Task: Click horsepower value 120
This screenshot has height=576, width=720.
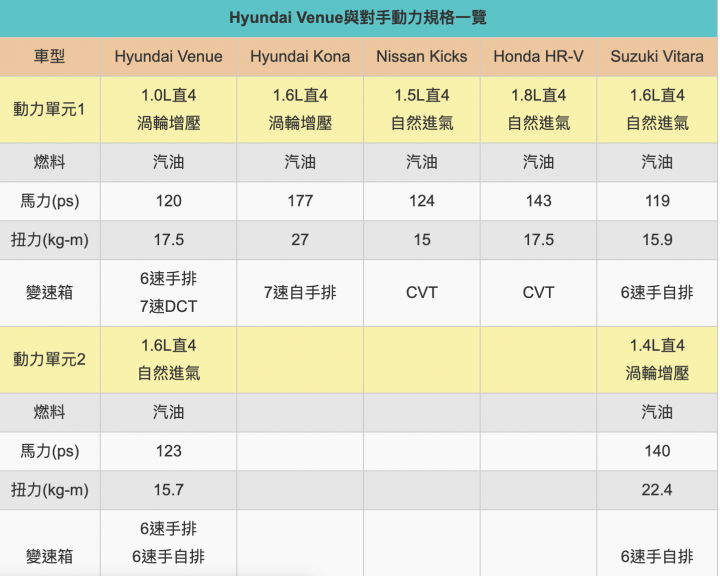Action: coord(169,201)
